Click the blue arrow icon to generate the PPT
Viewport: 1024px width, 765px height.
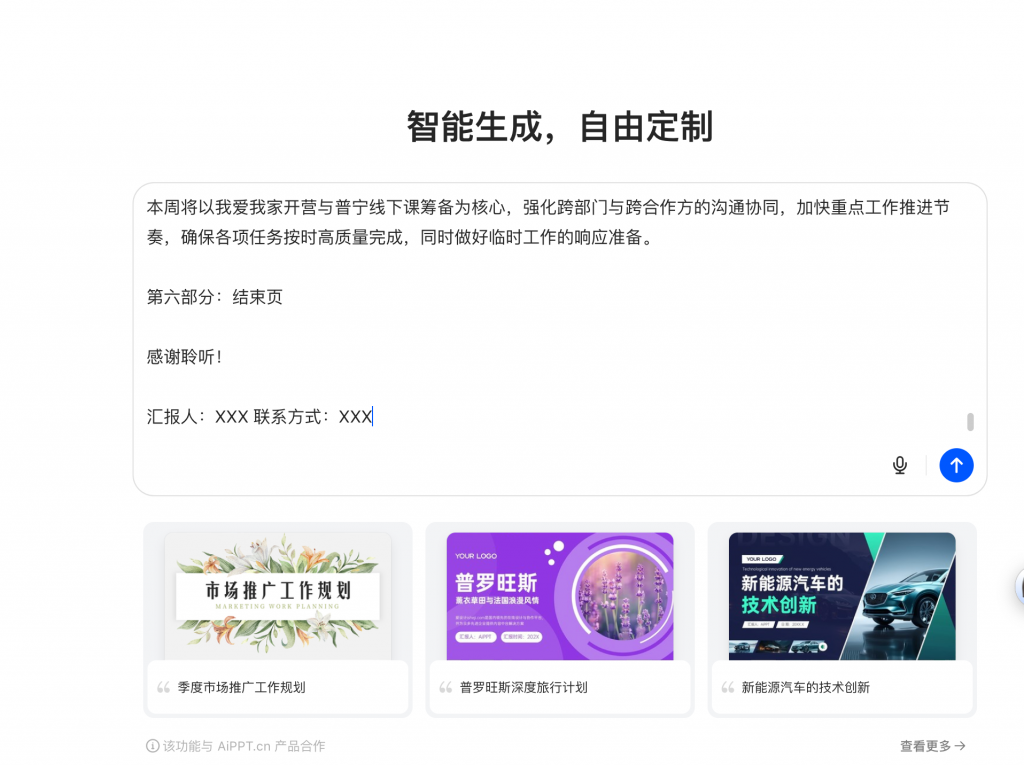click(956, 465)
